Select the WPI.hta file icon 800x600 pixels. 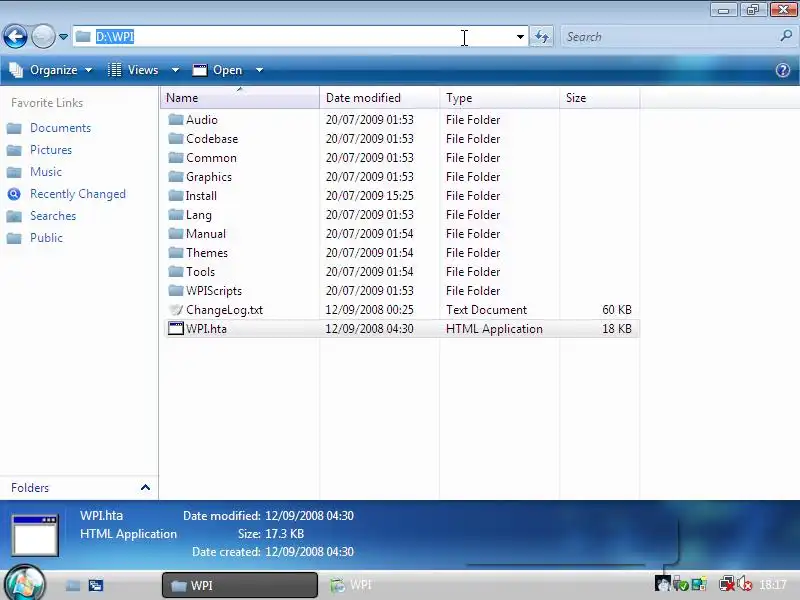[176, 328]
